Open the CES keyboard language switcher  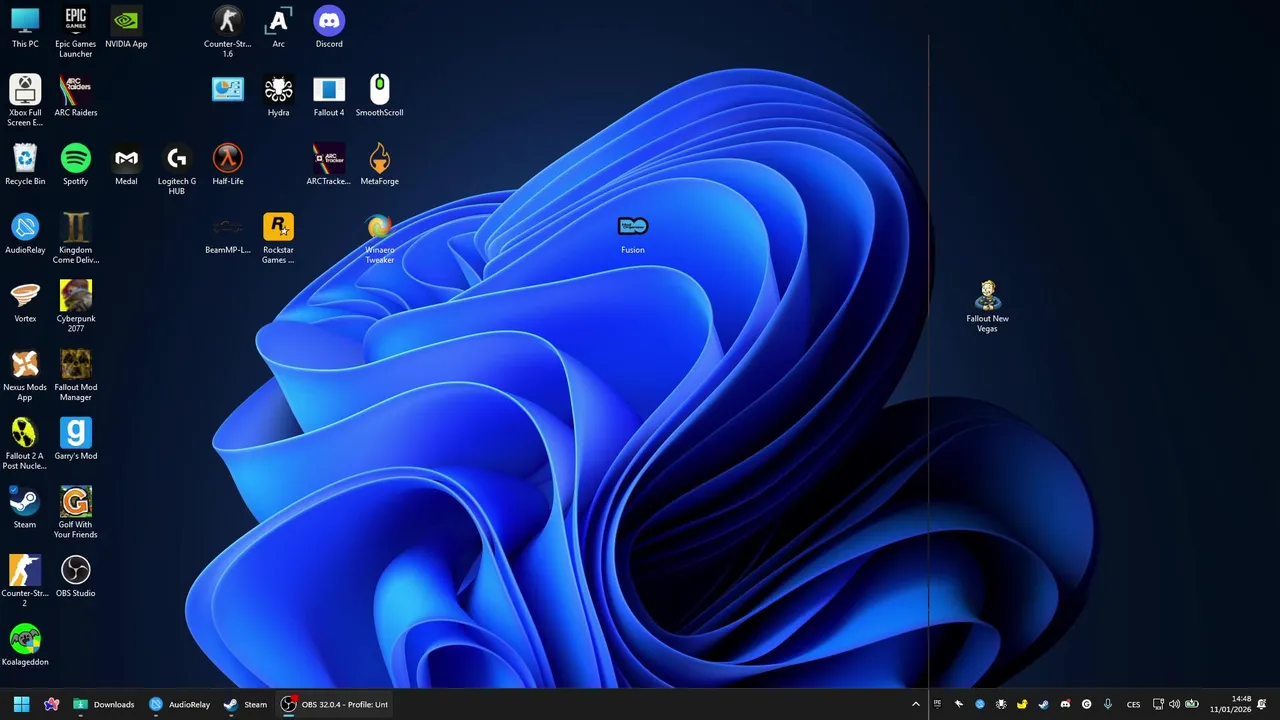click(x=1133, y=704)
